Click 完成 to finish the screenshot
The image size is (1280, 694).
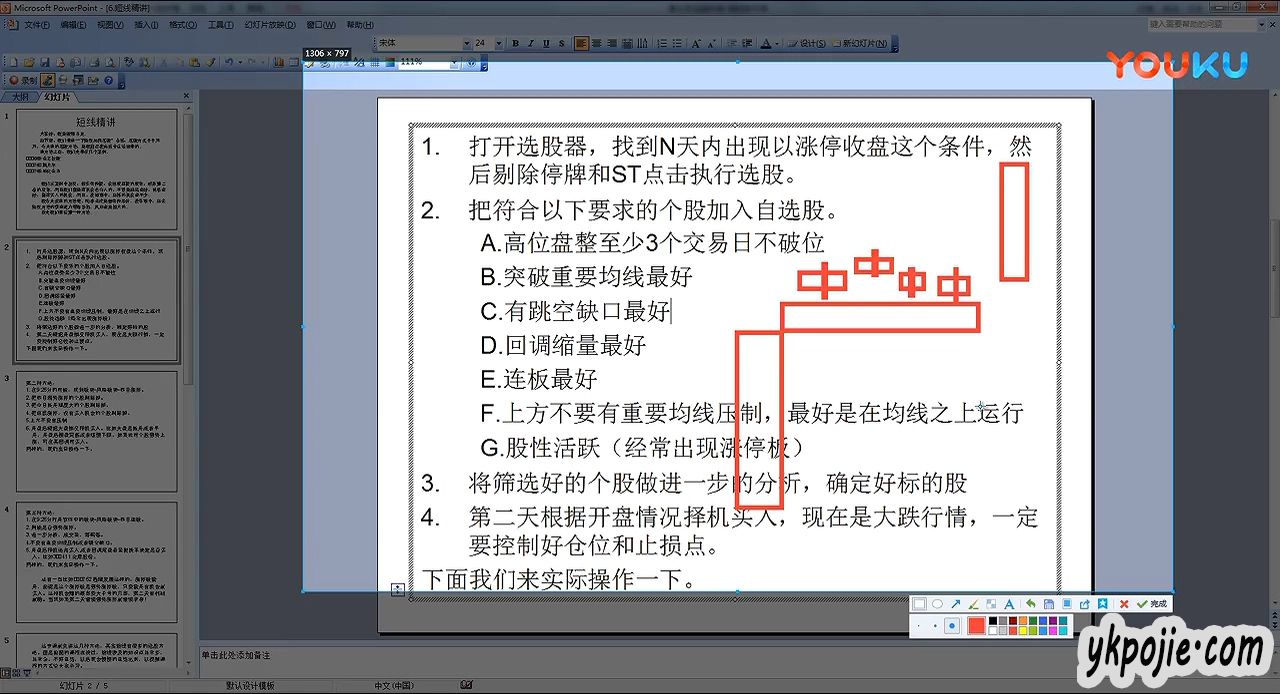tap(1152, 604)
